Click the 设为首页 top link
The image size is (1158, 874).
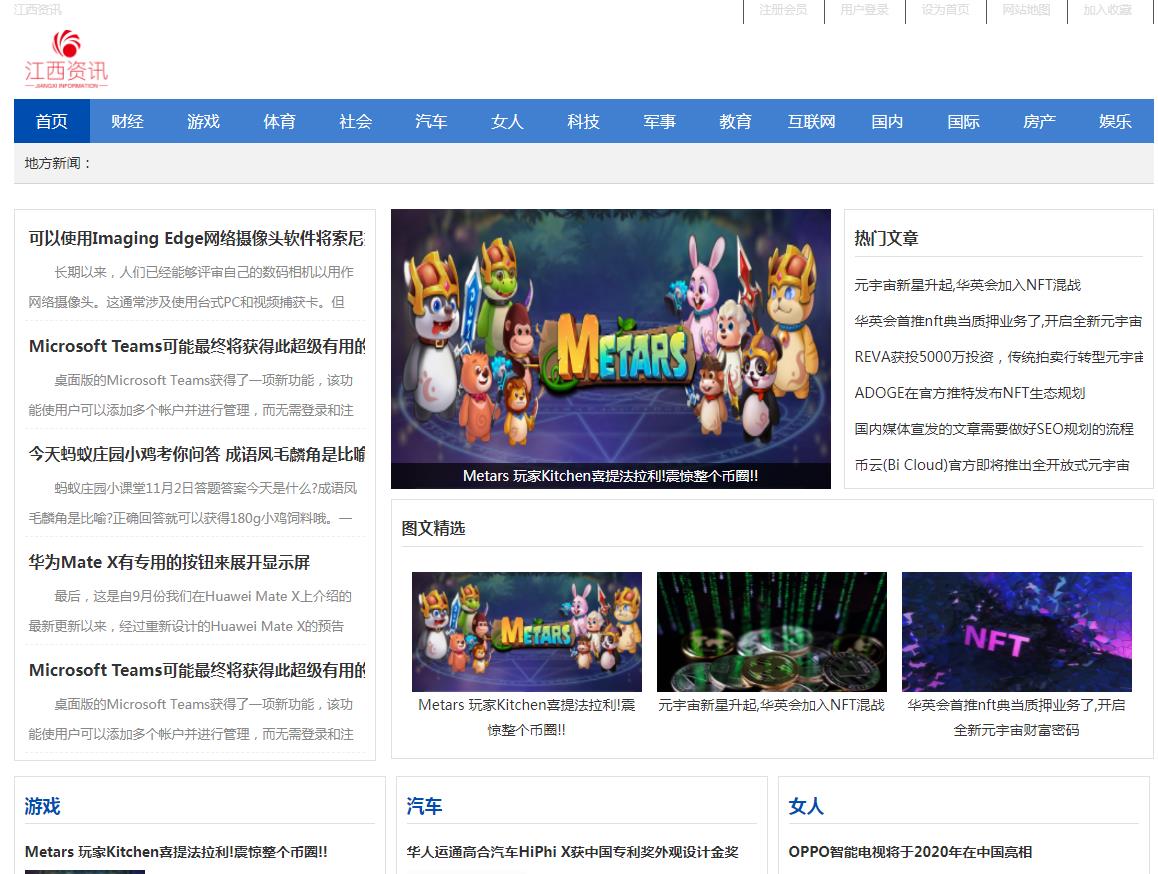(946, 10)
